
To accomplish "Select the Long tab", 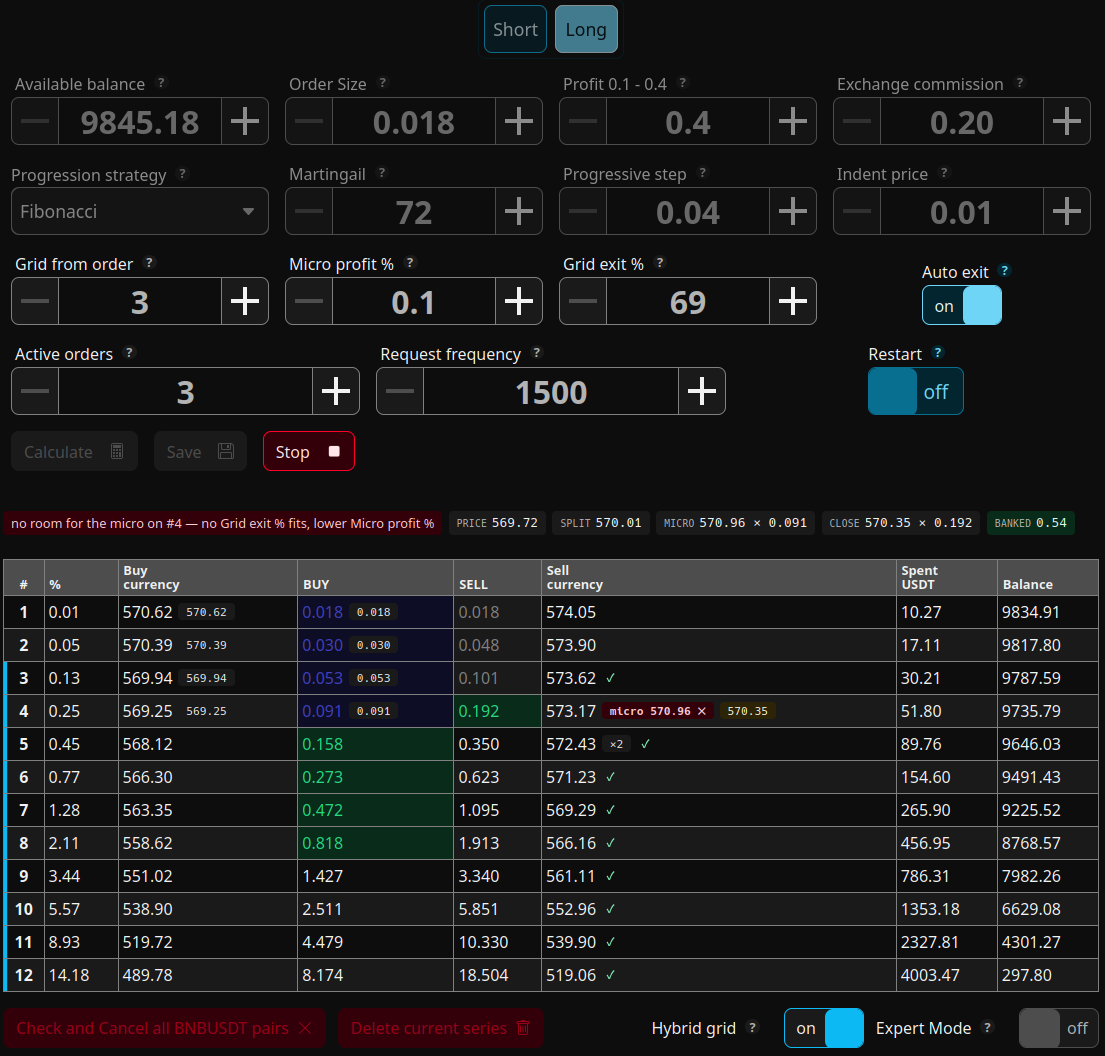I will 586,29.
